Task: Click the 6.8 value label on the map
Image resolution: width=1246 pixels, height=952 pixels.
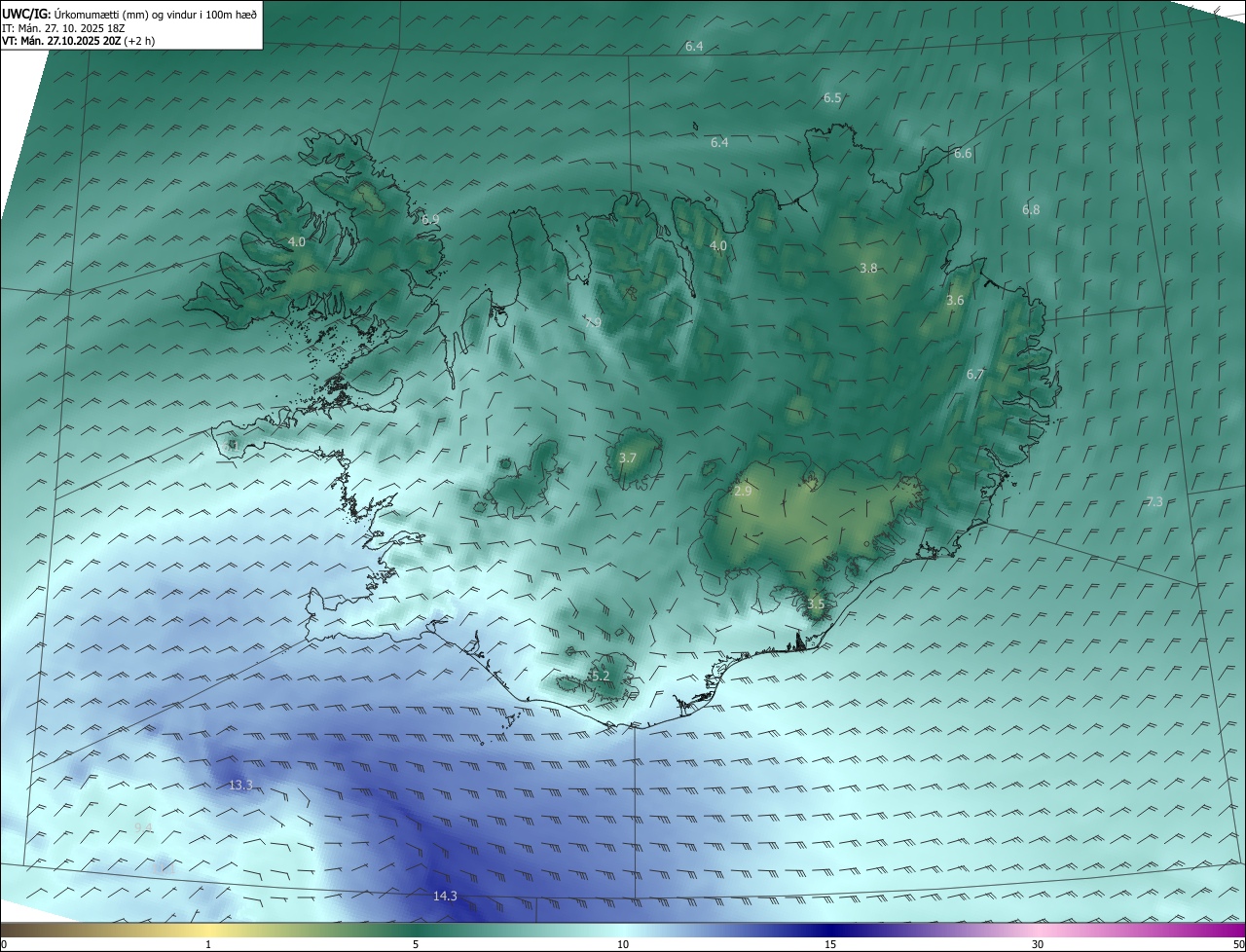Action: coord(1031,210)
